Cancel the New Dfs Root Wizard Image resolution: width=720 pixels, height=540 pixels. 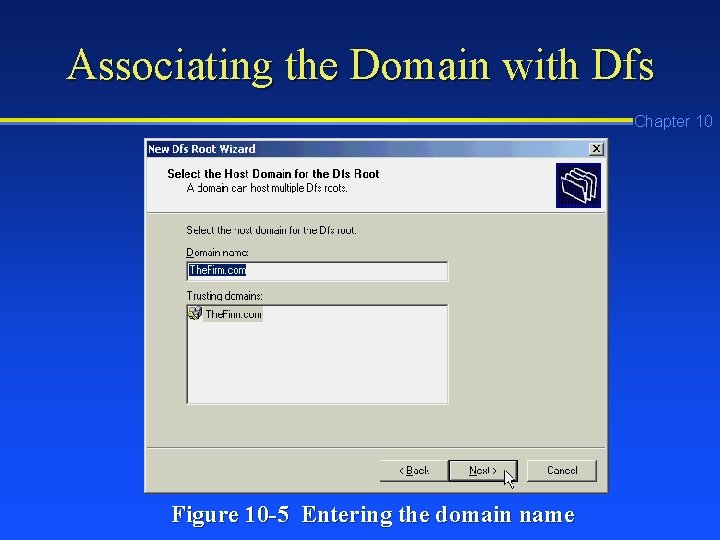562,471
